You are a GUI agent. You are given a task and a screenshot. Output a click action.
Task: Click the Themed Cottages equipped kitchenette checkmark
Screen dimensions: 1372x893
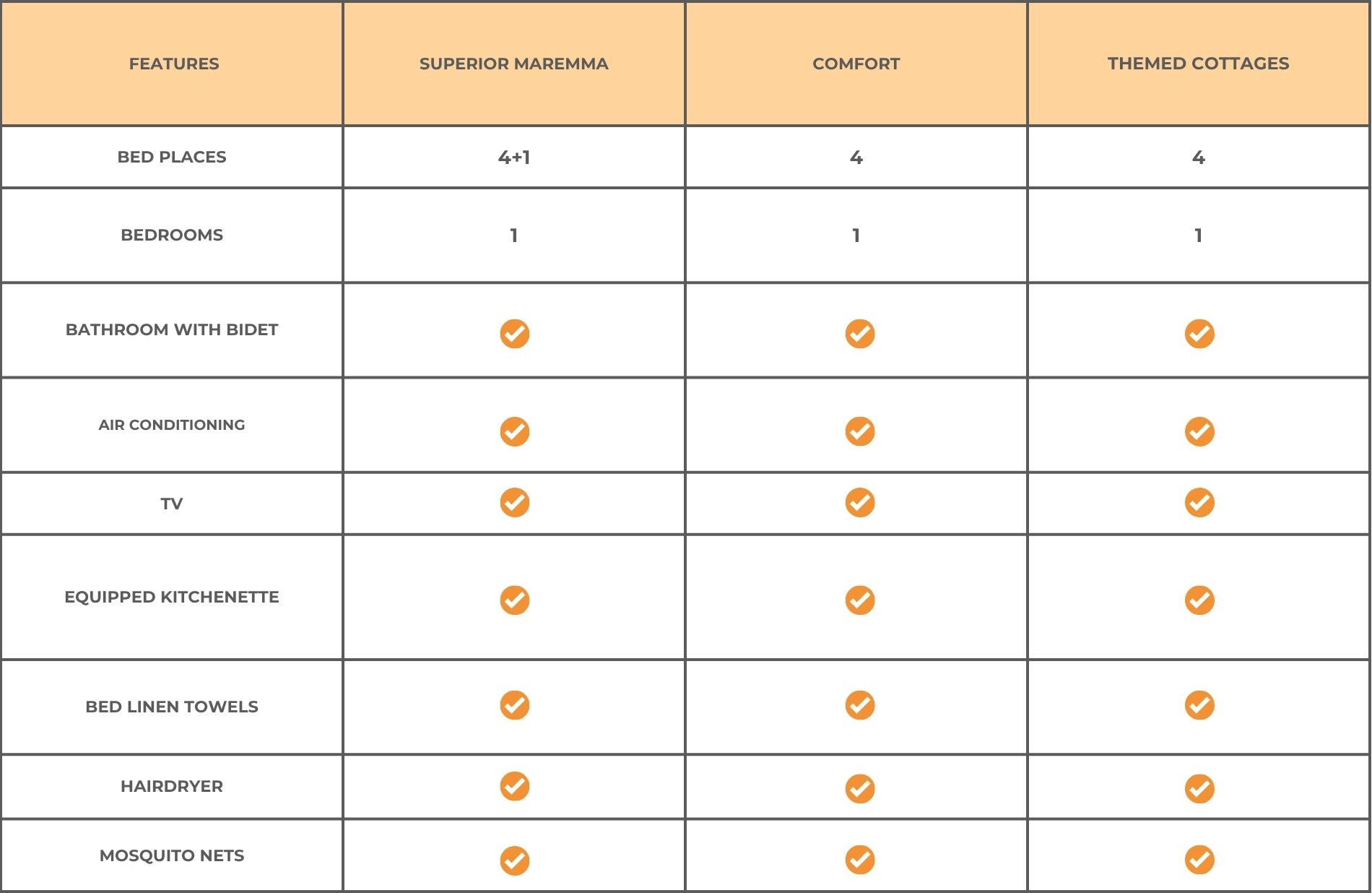click(x=1199, y=600)
